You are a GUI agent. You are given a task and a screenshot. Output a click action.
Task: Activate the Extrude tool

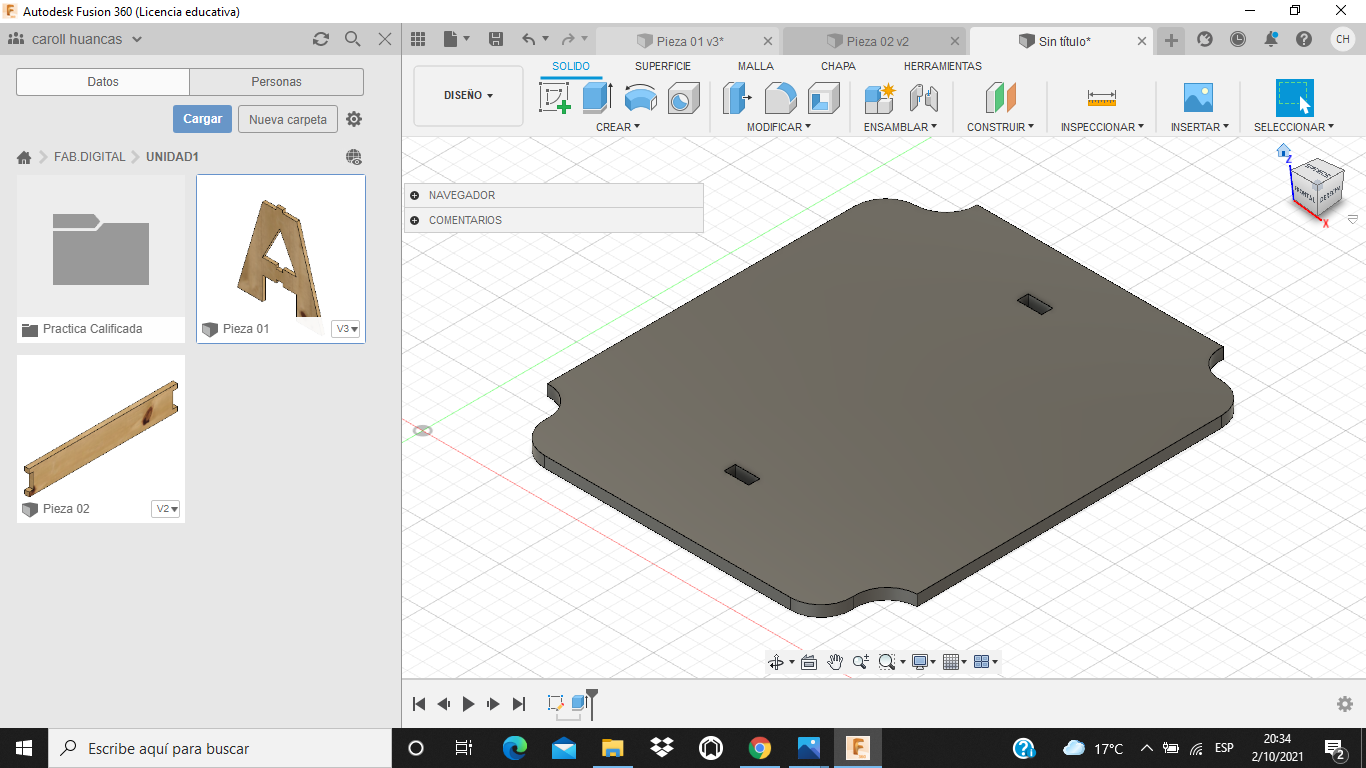pyautogui.click(x=597, y=98)
